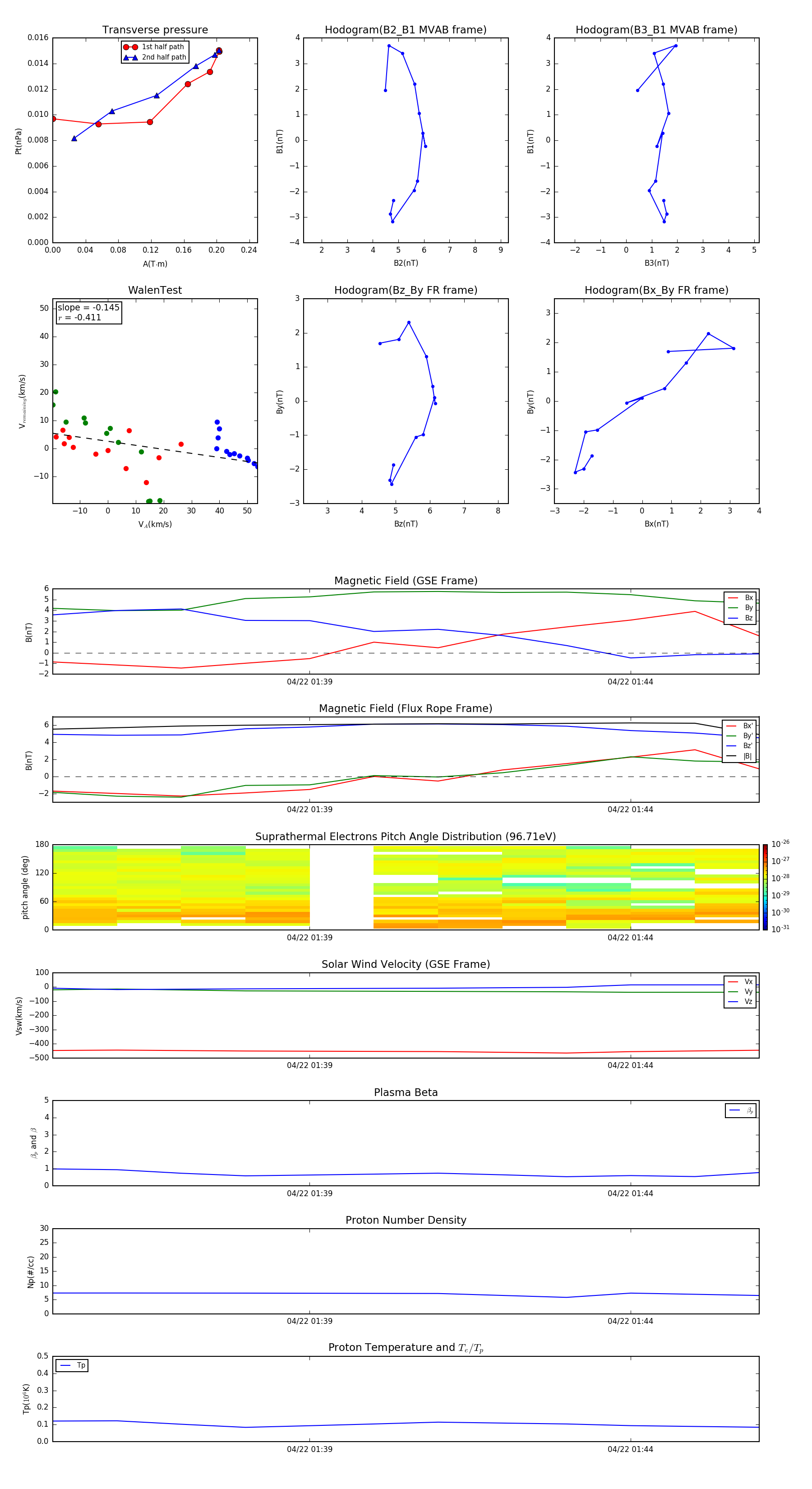The image size is (812, 1489).
Task: Select the "2nd half path" legend entry
Action: point(154,57)
